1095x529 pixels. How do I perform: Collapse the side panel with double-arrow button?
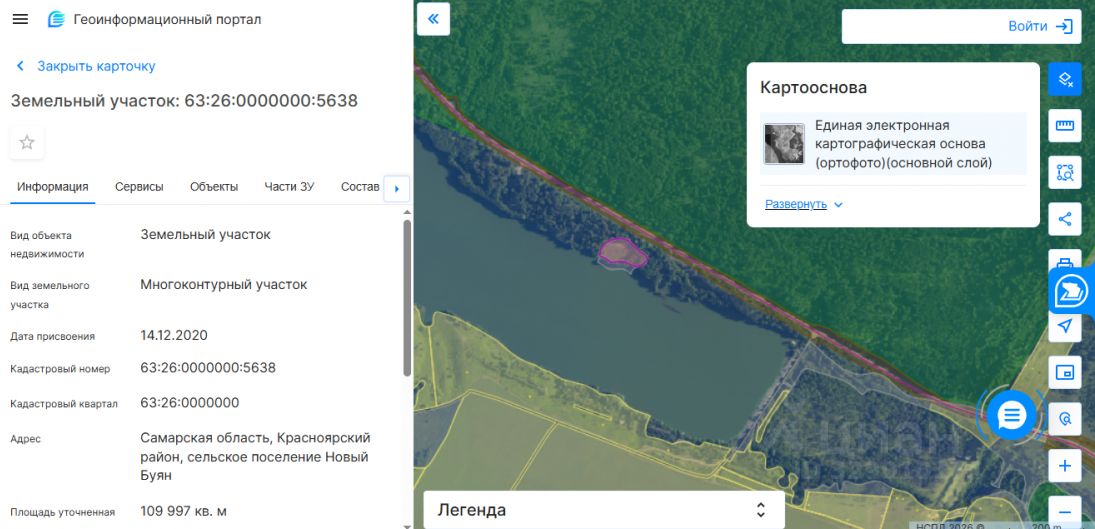click(433, 19)
